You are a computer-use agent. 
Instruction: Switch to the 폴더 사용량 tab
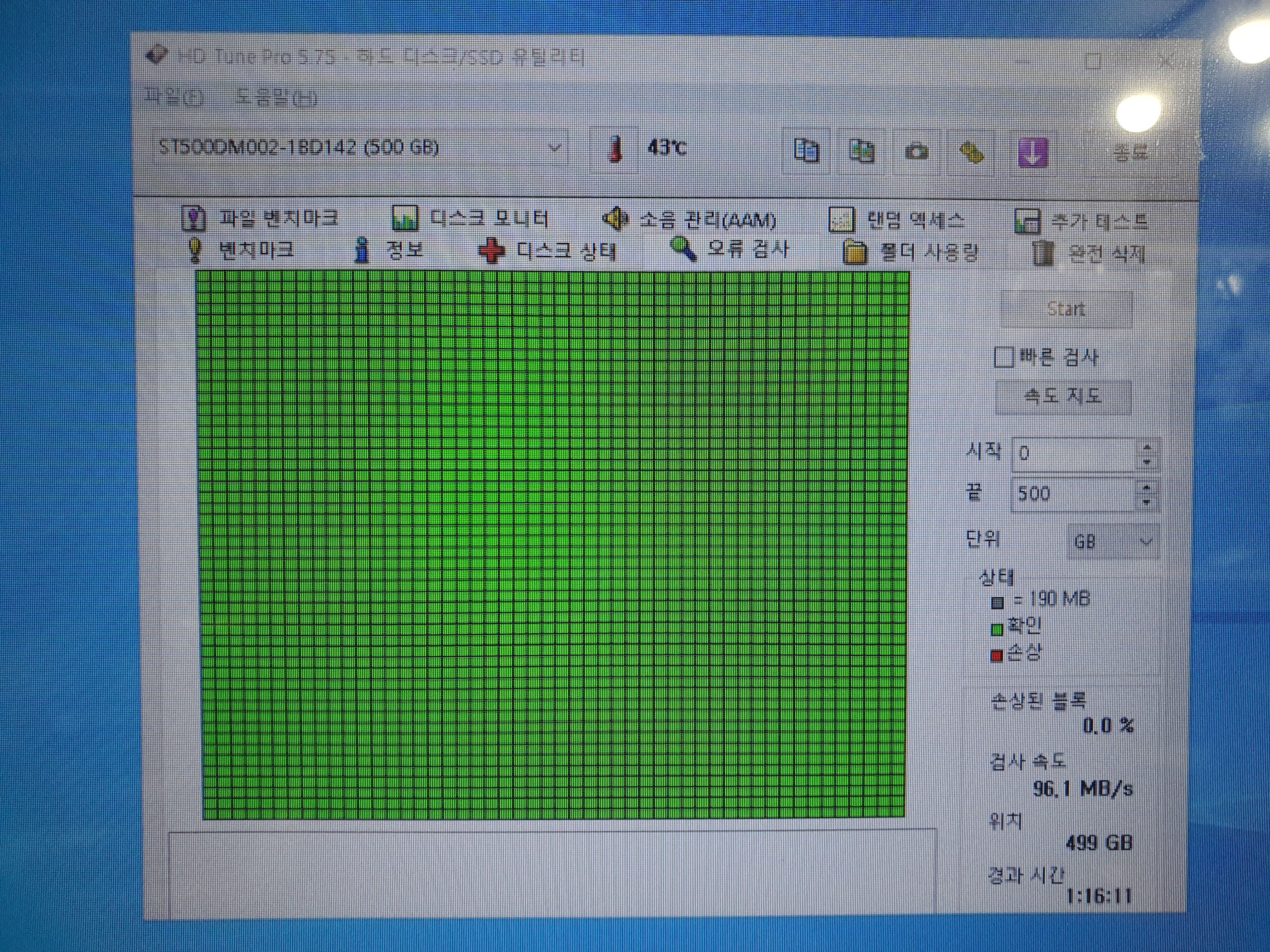[x=911, y=252]
